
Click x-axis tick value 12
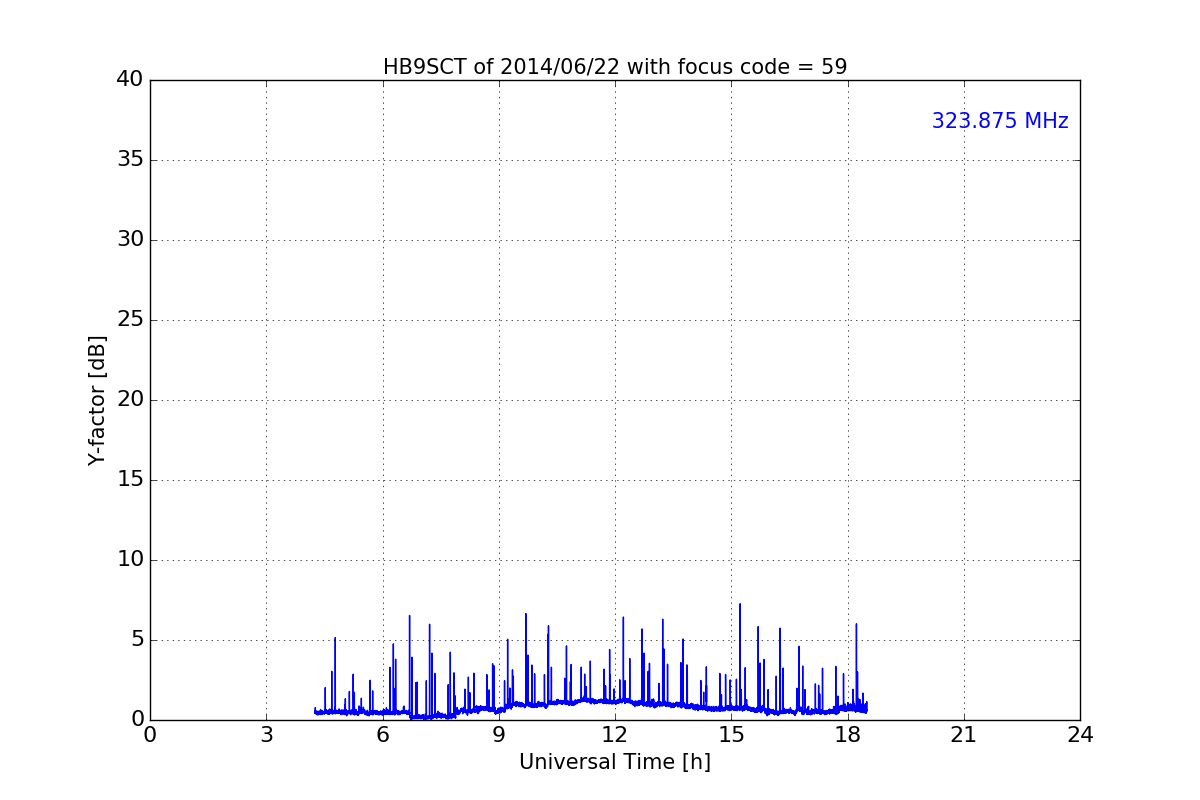point(615,735)
